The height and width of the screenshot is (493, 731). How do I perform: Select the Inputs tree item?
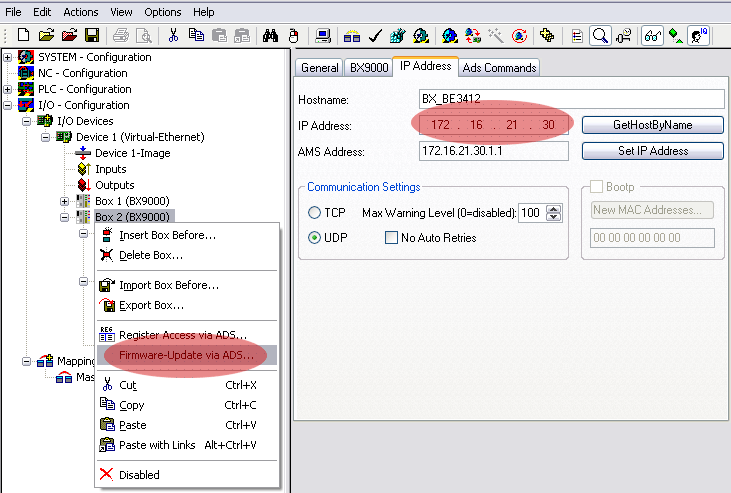(x=110, y=169)
